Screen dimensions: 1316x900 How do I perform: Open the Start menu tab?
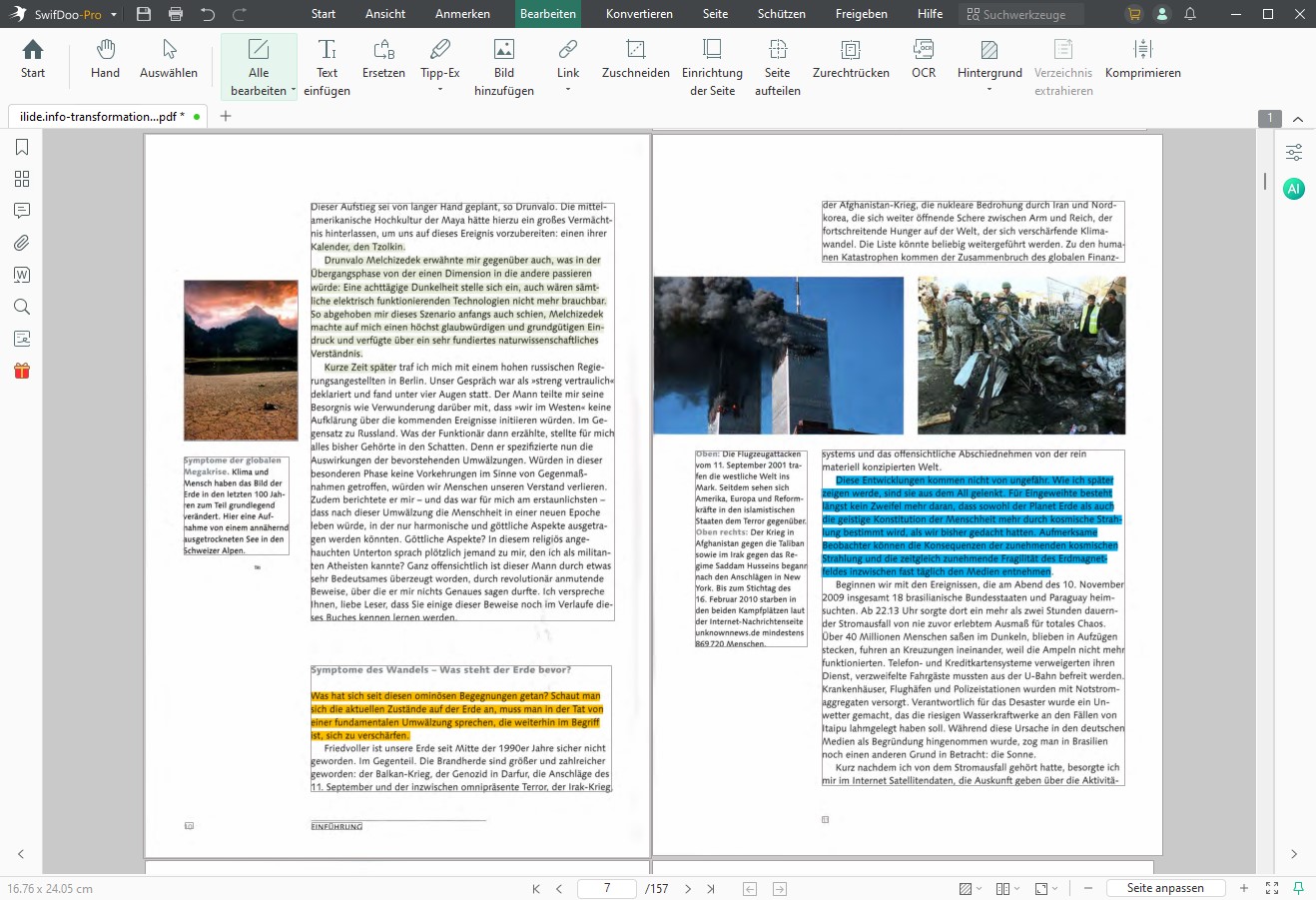pos(324,14)
